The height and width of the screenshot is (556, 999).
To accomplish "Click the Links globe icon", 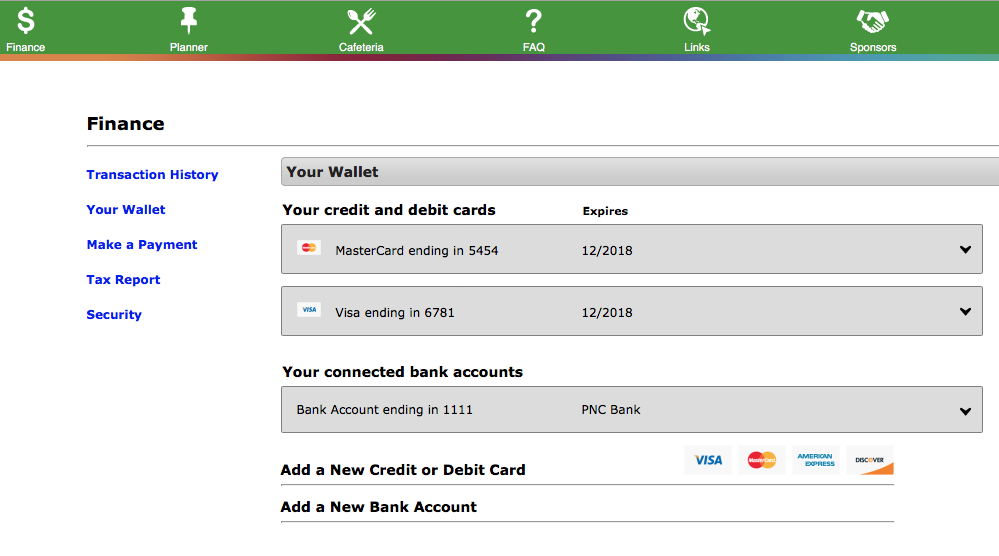I will [x=696, y=21].
